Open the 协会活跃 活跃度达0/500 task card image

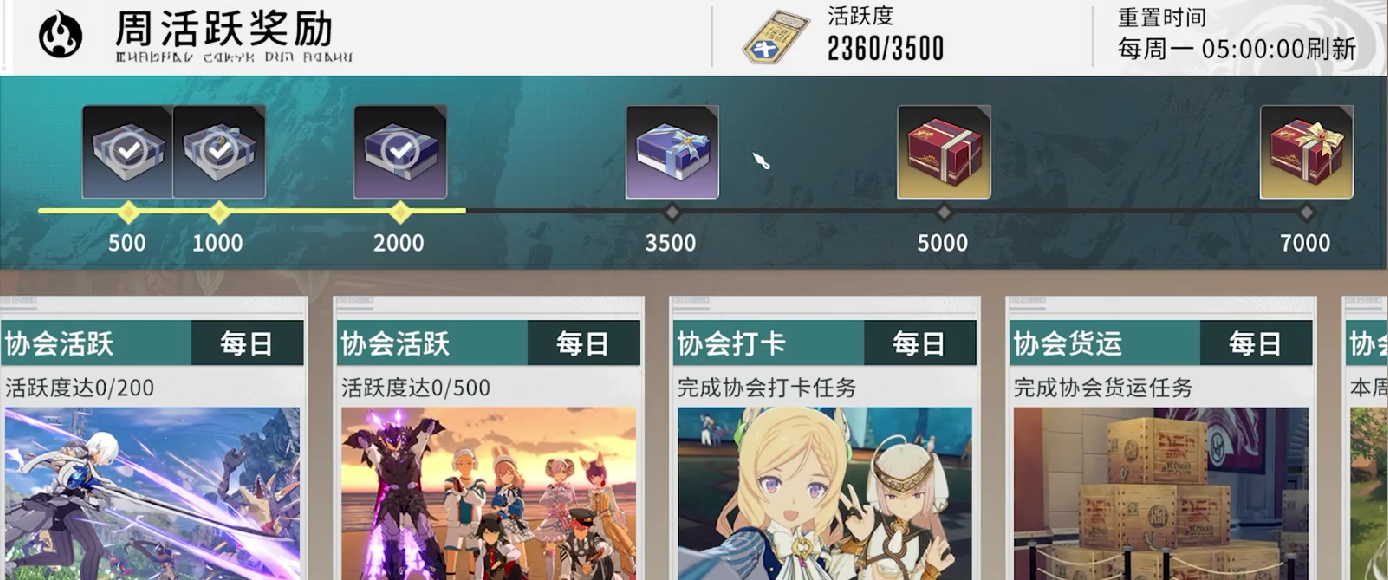click(x=488, y=493)
